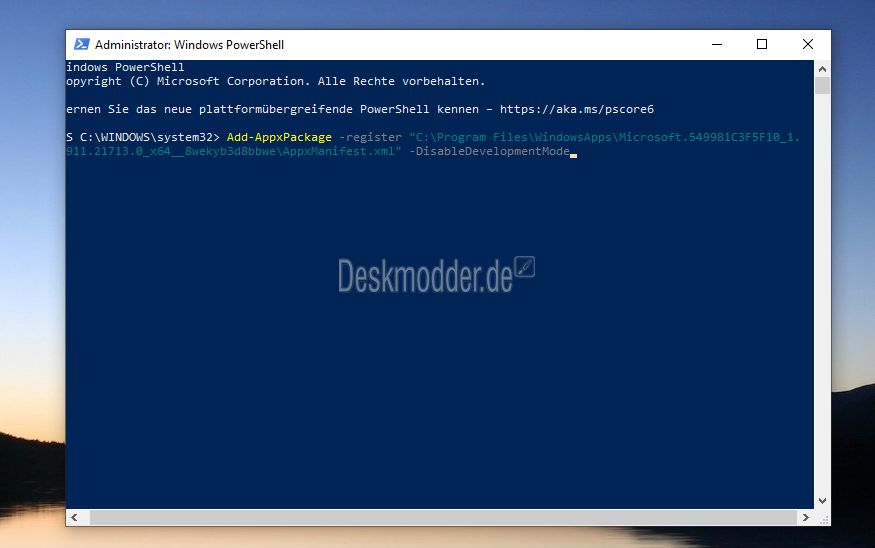Image resolution: width=875 pixels, height=548 pixels.
Task: Click the vertical scrollbar up arrow
Action: [x=822, y=69]
